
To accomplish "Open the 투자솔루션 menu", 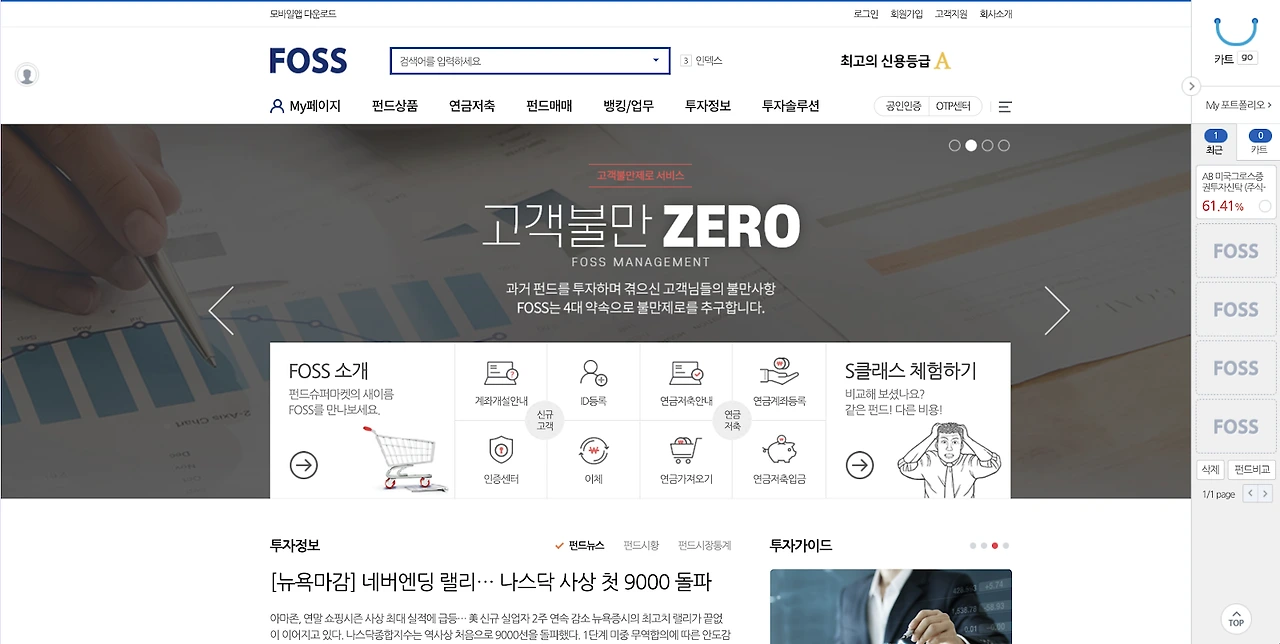I will tap(791, 106).
